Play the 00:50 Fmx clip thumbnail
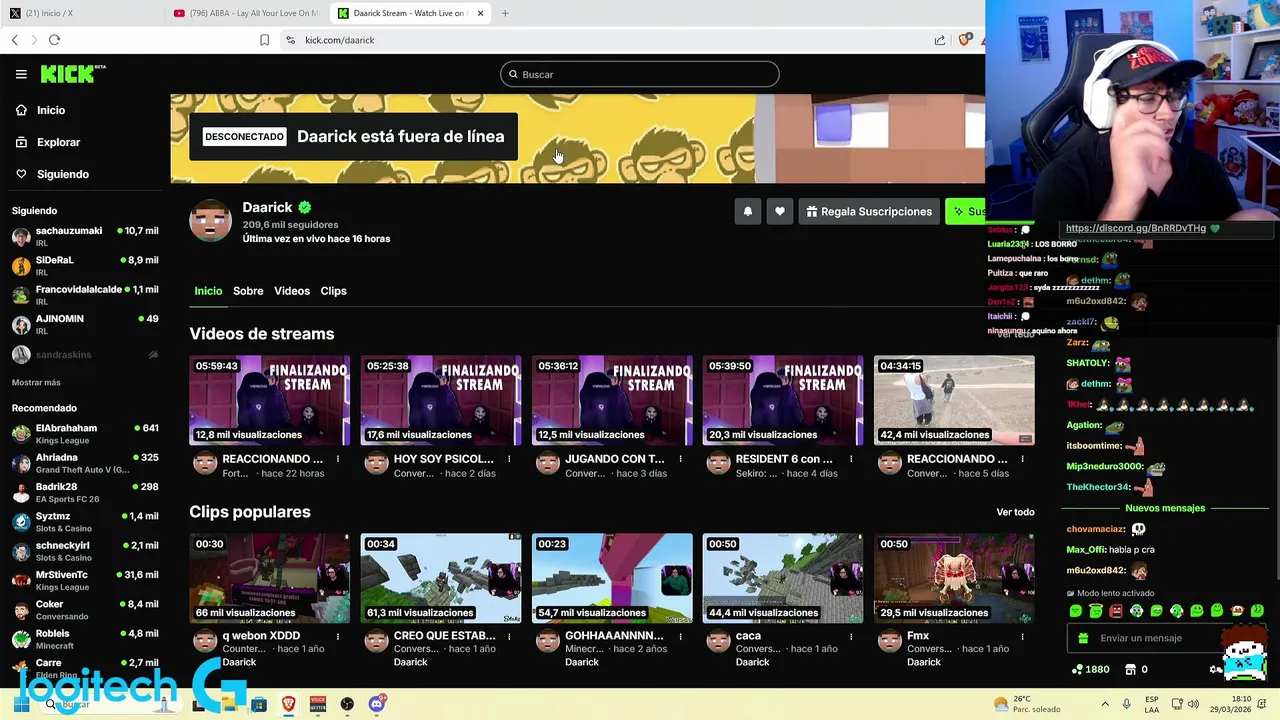 (954, 578)
